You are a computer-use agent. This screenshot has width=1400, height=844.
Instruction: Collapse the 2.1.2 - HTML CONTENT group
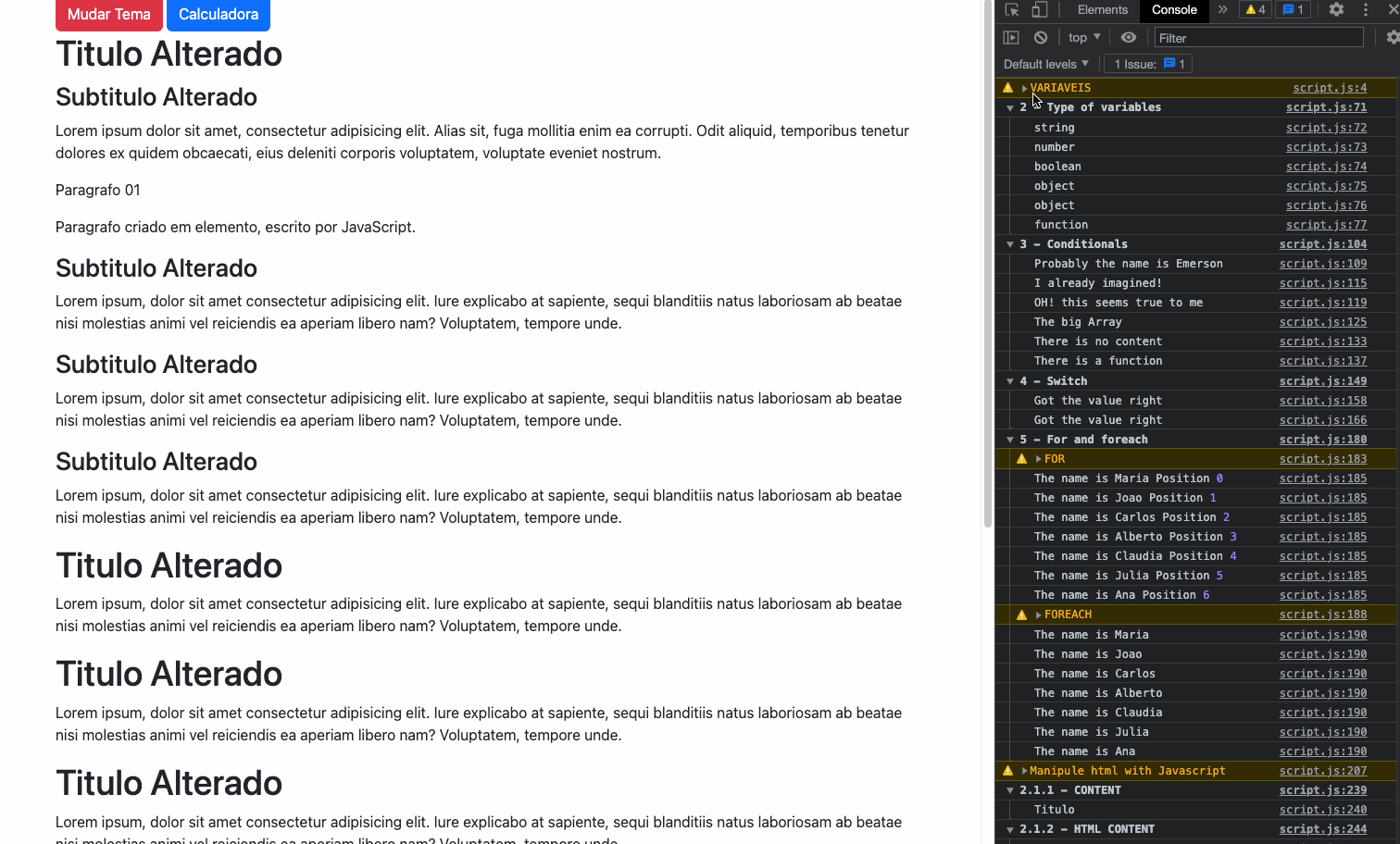pyautogui.click(x=1010, y=830)
